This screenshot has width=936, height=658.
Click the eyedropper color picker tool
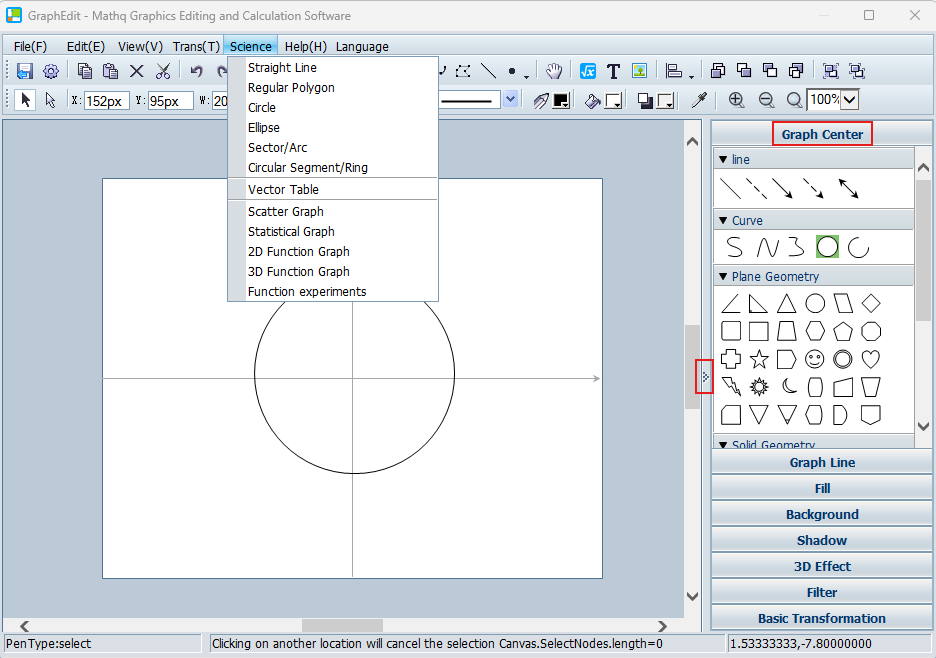699,100
